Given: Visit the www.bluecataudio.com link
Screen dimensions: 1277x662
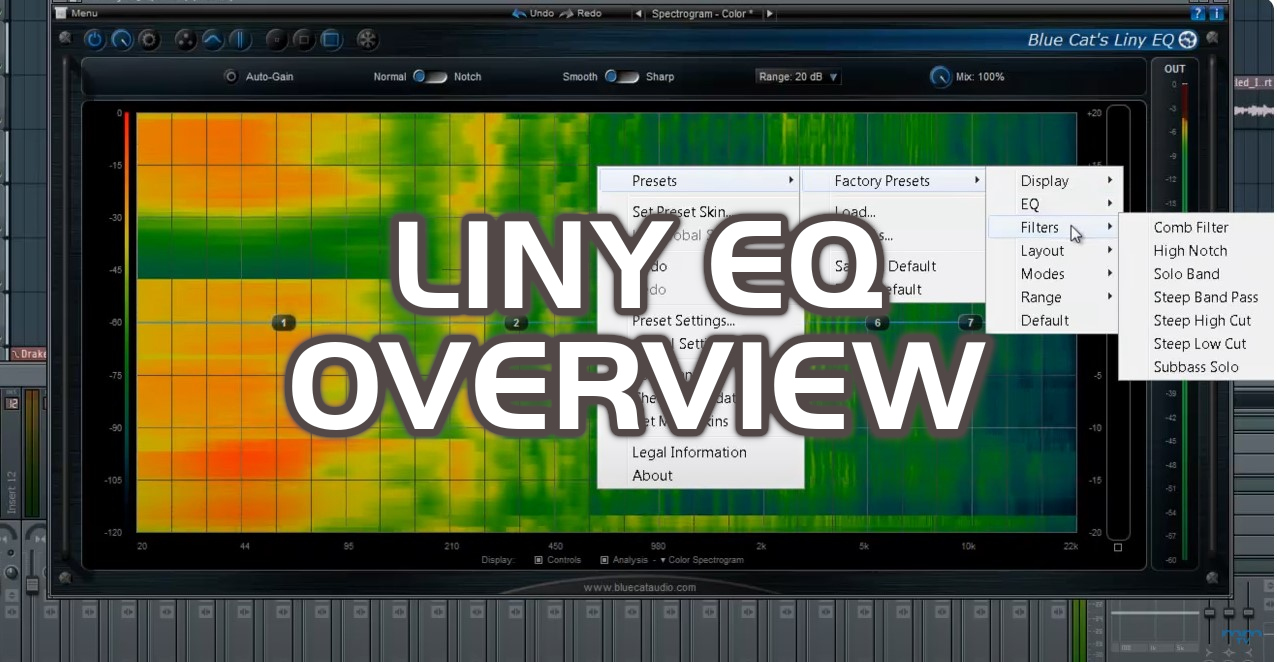Looking at the screenshot, I should point(640,587).
